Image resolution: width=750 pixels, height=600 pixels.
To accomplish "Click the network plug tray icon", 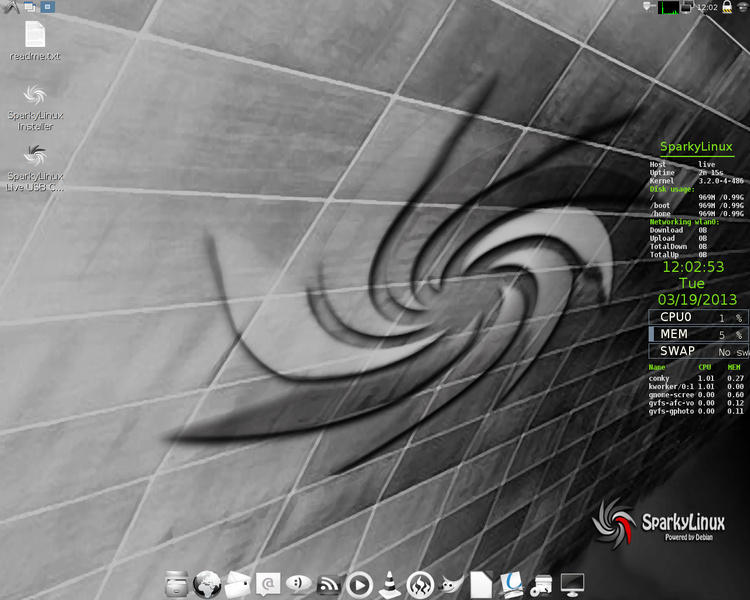I will 649,7.
